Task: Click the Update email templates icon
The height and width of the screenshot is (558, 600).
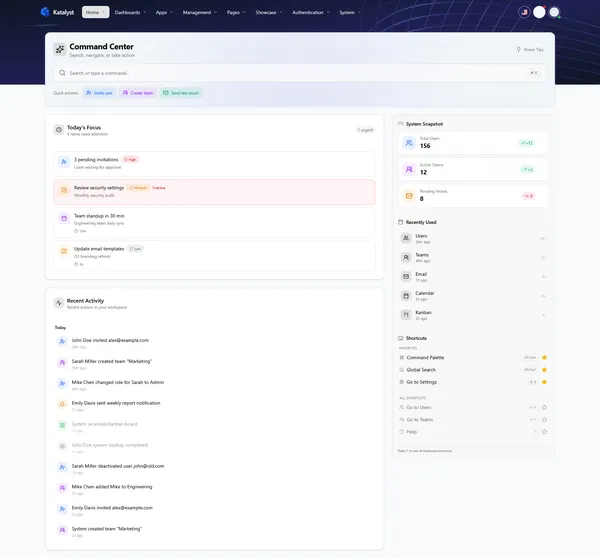Action: tap(64, 251)
